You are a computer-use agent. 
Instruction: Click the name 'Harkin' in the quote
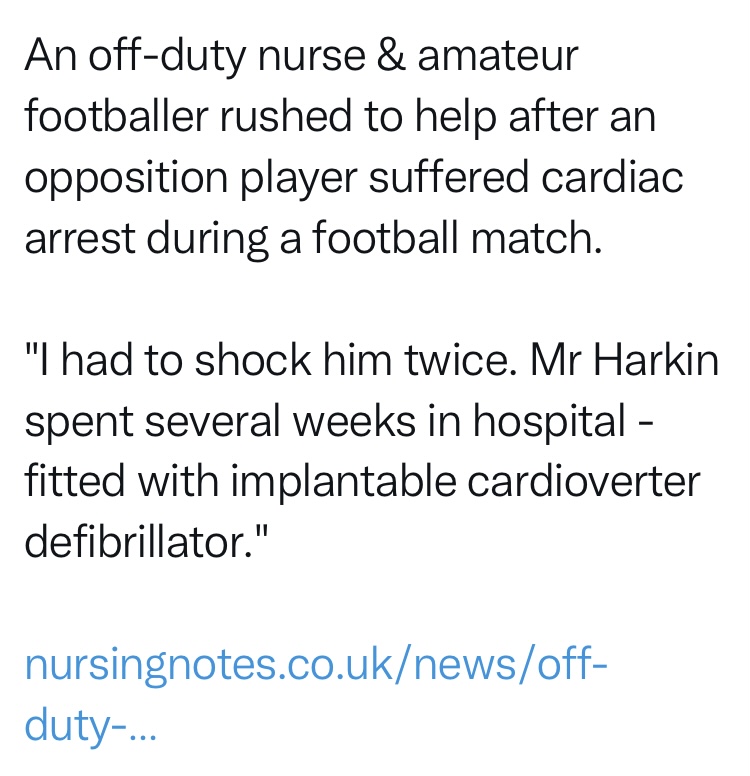click(655, 359)
